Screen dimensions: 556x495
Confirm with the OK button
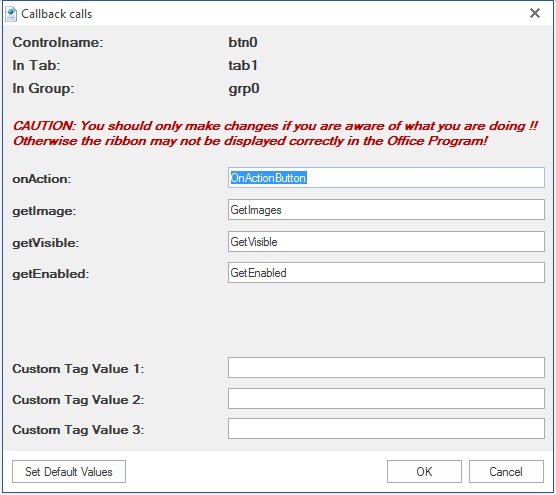[x=424, y=472]
